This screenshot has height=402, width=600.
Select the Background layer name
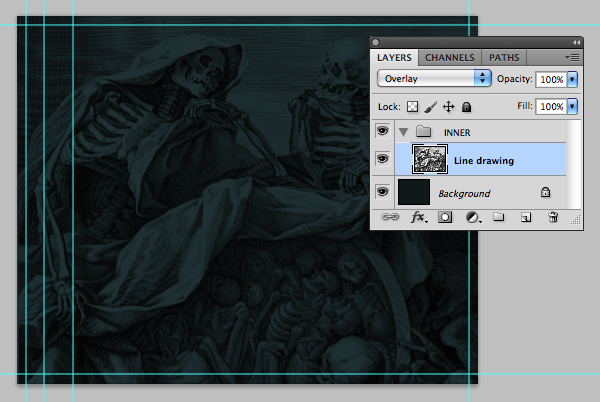click(464, 194)
